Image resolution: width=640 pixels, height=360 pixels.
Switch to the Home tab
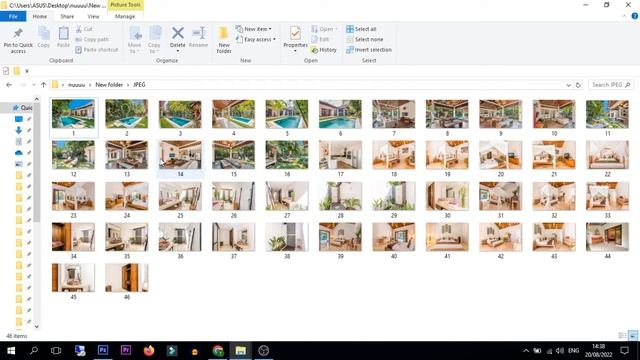[x=40, y=16]
